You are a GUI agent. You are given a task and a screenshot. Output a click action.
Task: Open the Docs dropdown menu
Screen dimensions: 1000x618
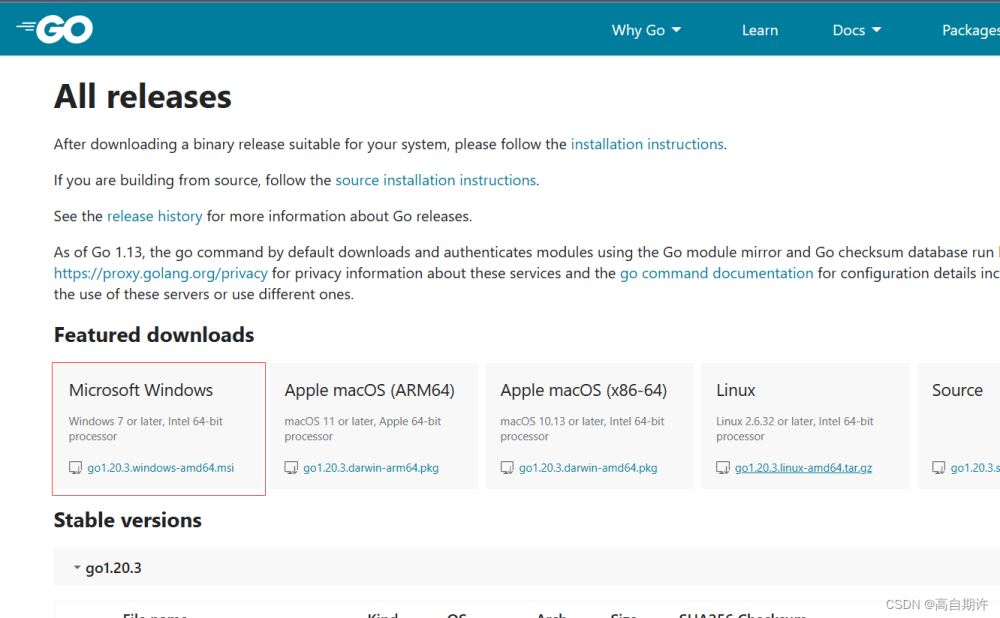point(857,30)
